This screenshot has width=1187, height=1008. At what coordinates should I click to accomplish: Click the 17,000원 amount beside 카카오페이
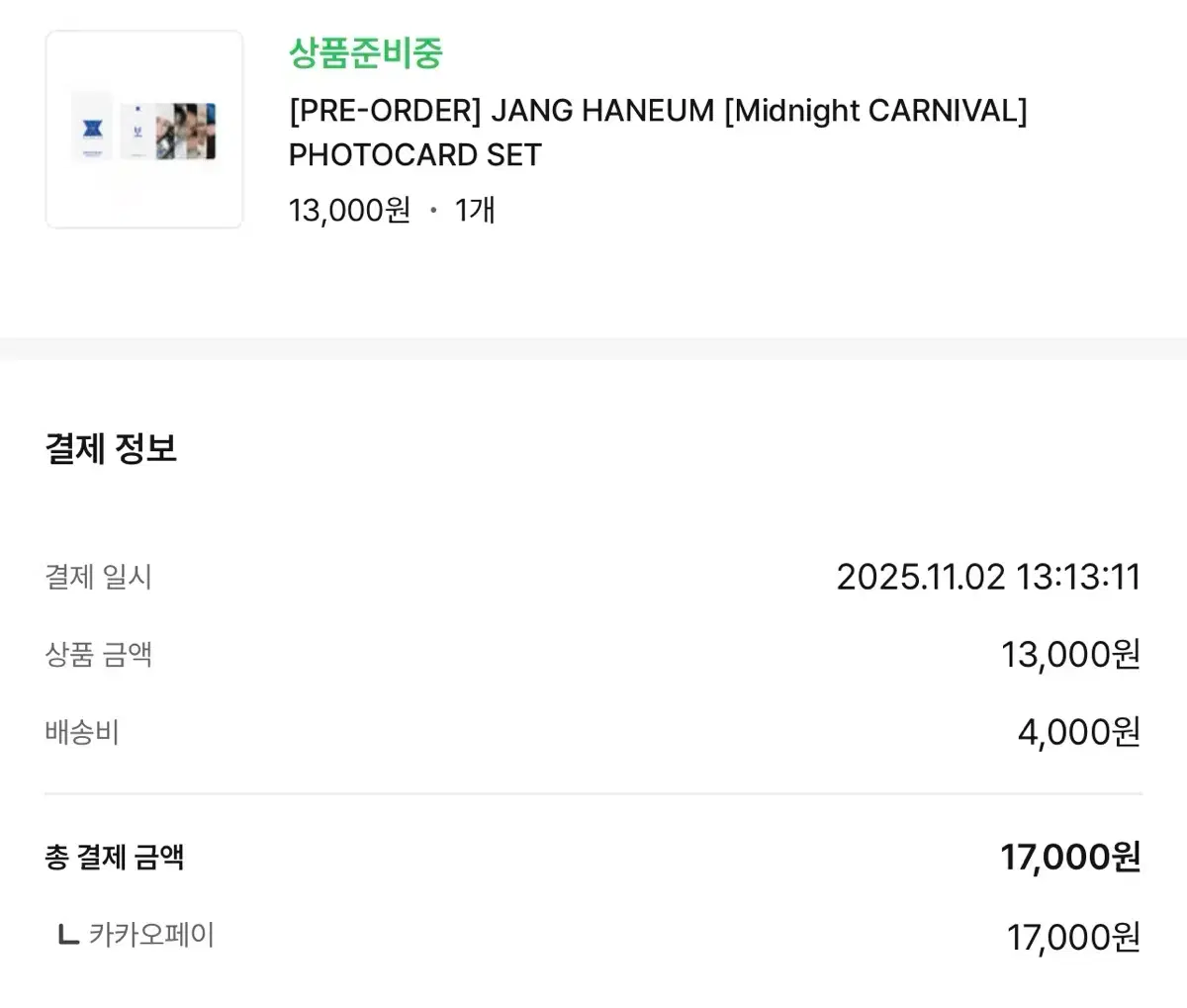click(x=1074, y=937)
